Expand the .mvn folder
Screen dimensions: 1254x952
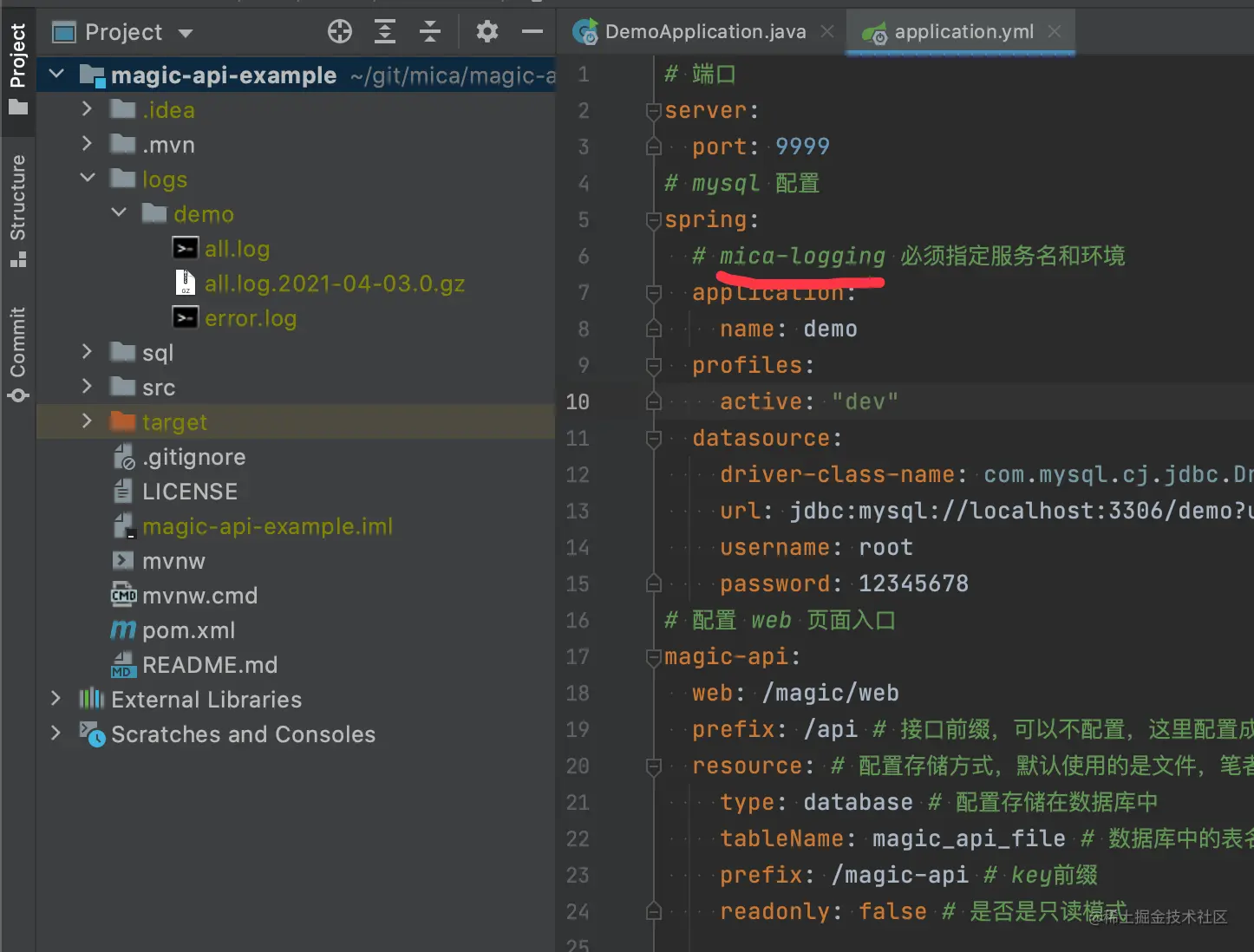tap(87, 143)
